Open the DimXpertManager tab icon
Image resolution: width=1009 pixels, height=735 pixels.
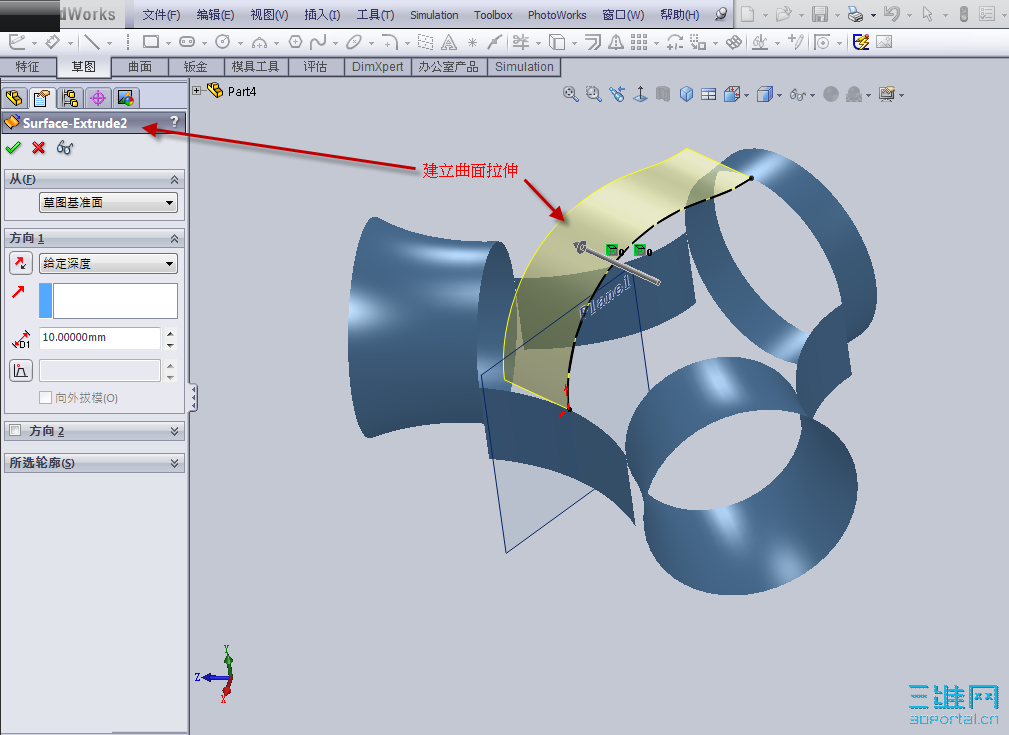click(x=98, y=98)
